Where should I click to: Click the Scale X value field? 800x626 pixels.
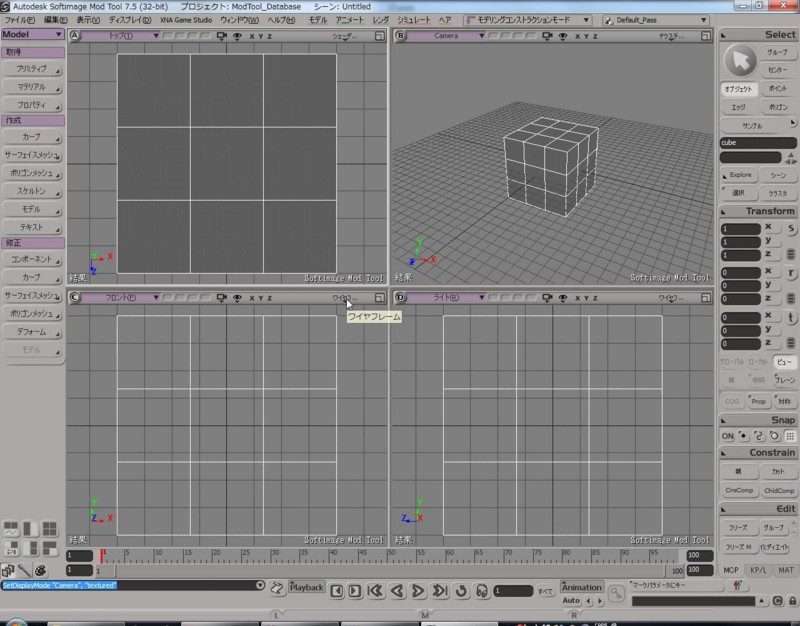(740, 229)
